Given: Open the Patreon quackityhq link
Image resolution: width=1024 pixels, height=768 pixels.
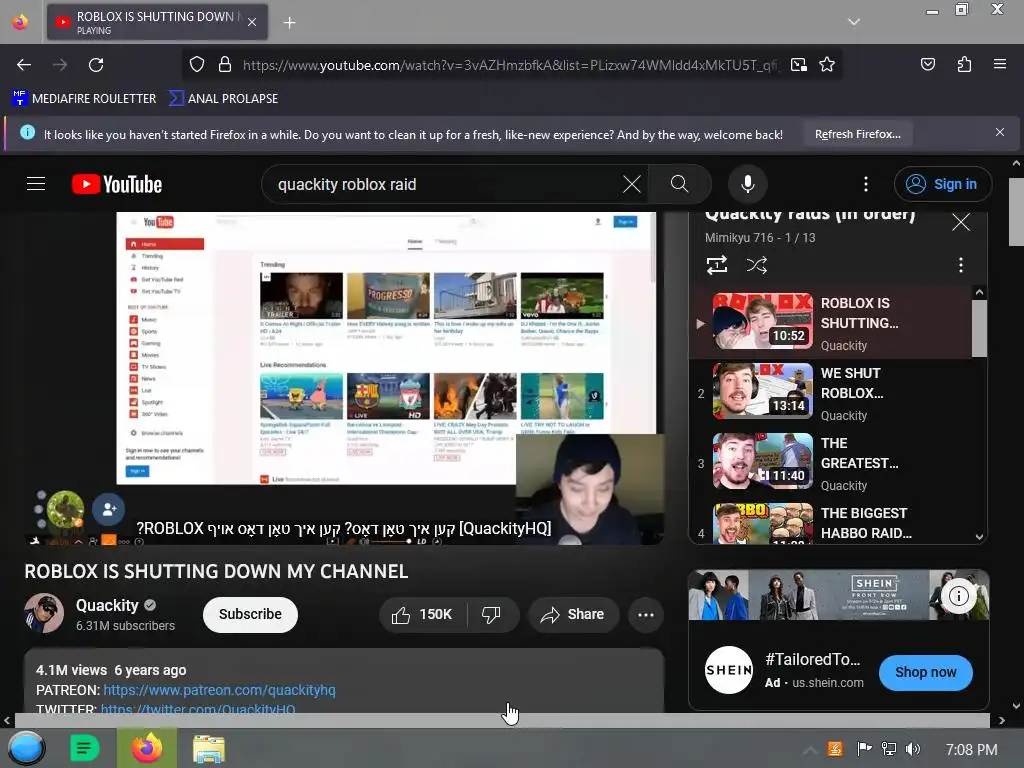Looking at the screenshot, I should tap(219, 690).
